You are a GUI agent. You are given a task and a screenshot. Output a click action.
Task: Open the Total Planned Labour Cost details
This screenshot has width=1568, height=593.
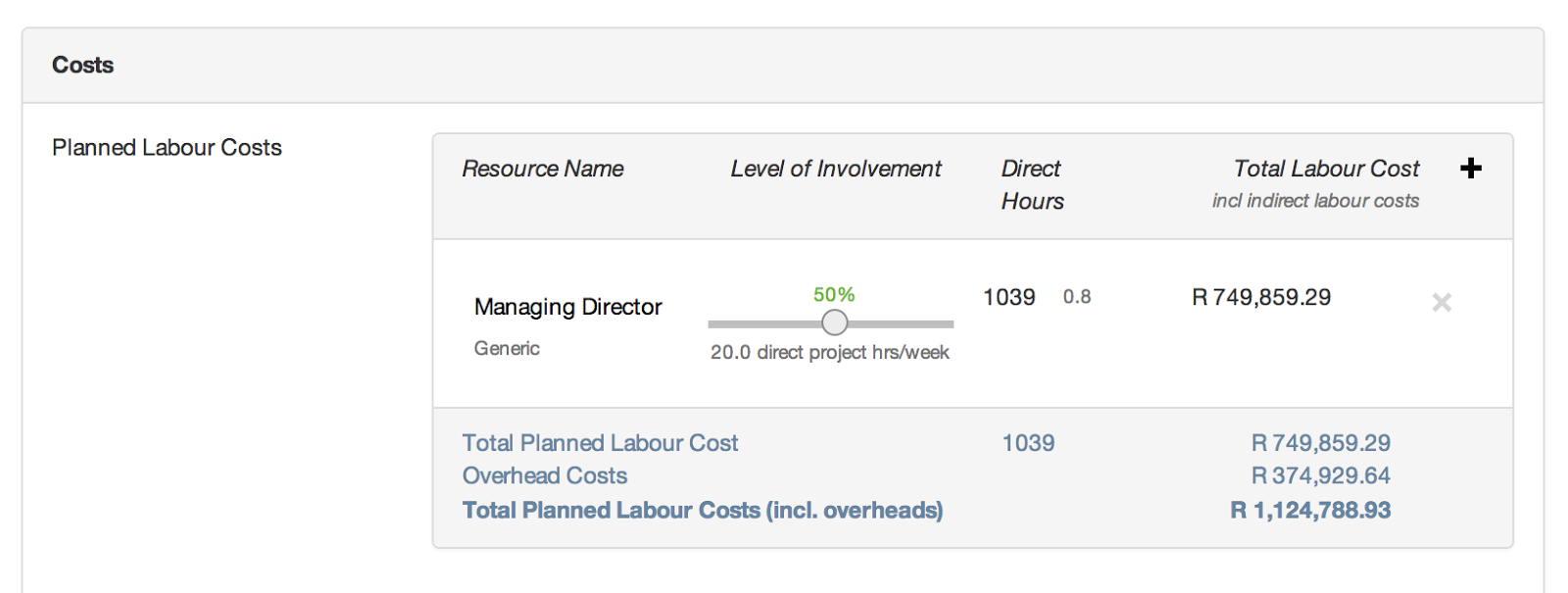tap(600, 442)
